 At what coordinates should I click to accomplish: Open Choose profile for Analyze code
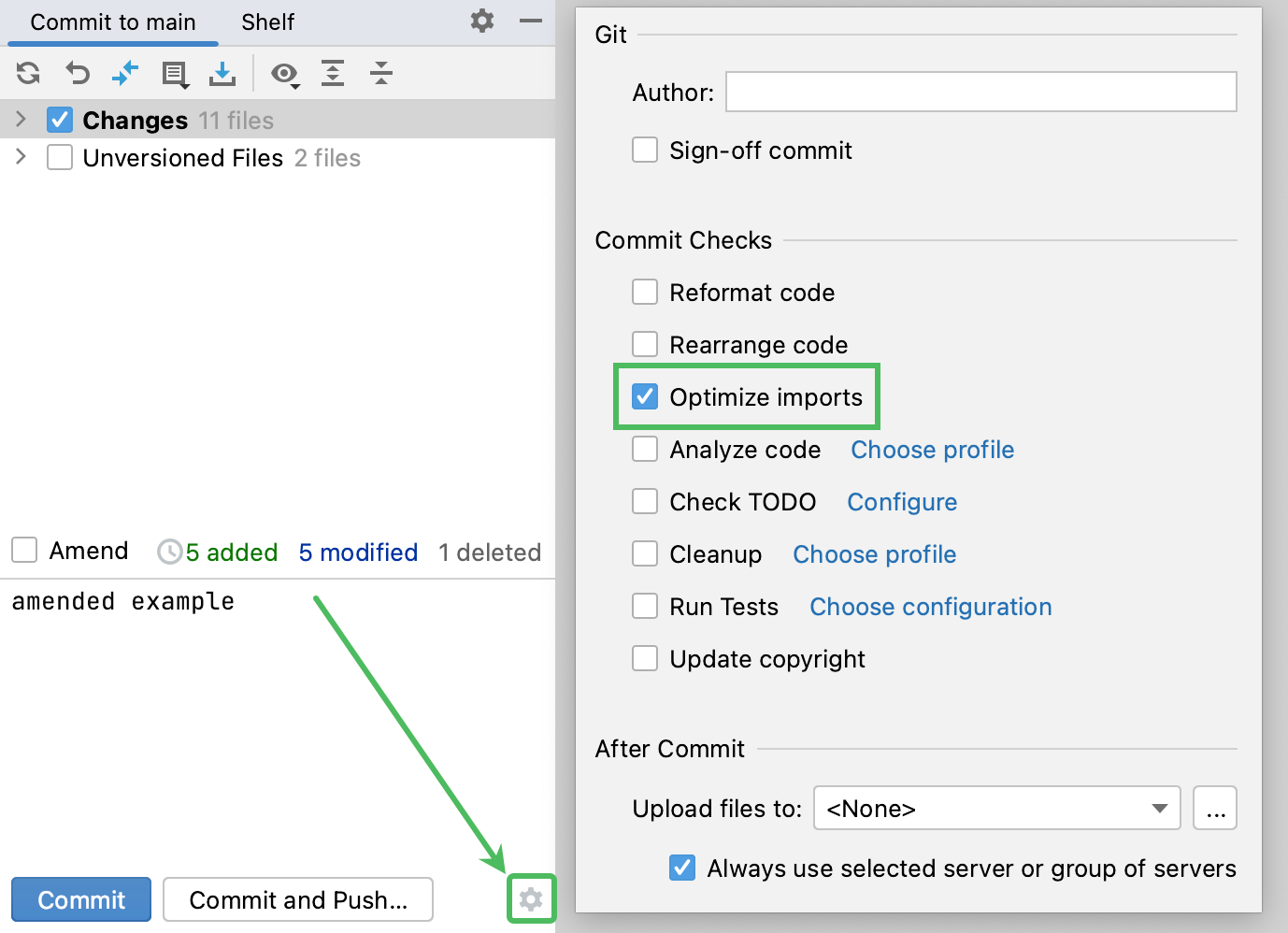(932, 450)
